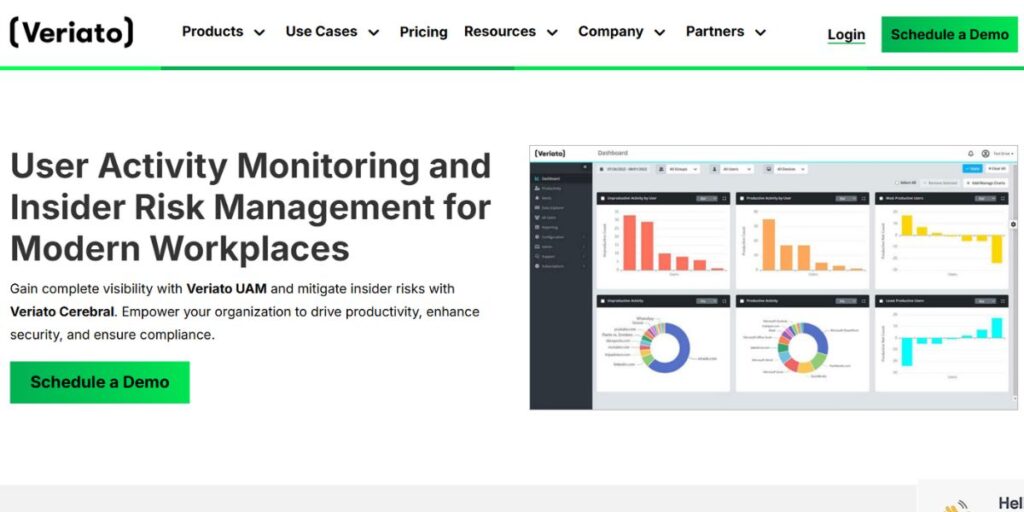Click the Veriato logo in the site header
This screenshot has width=1024, height=512.
71,32
